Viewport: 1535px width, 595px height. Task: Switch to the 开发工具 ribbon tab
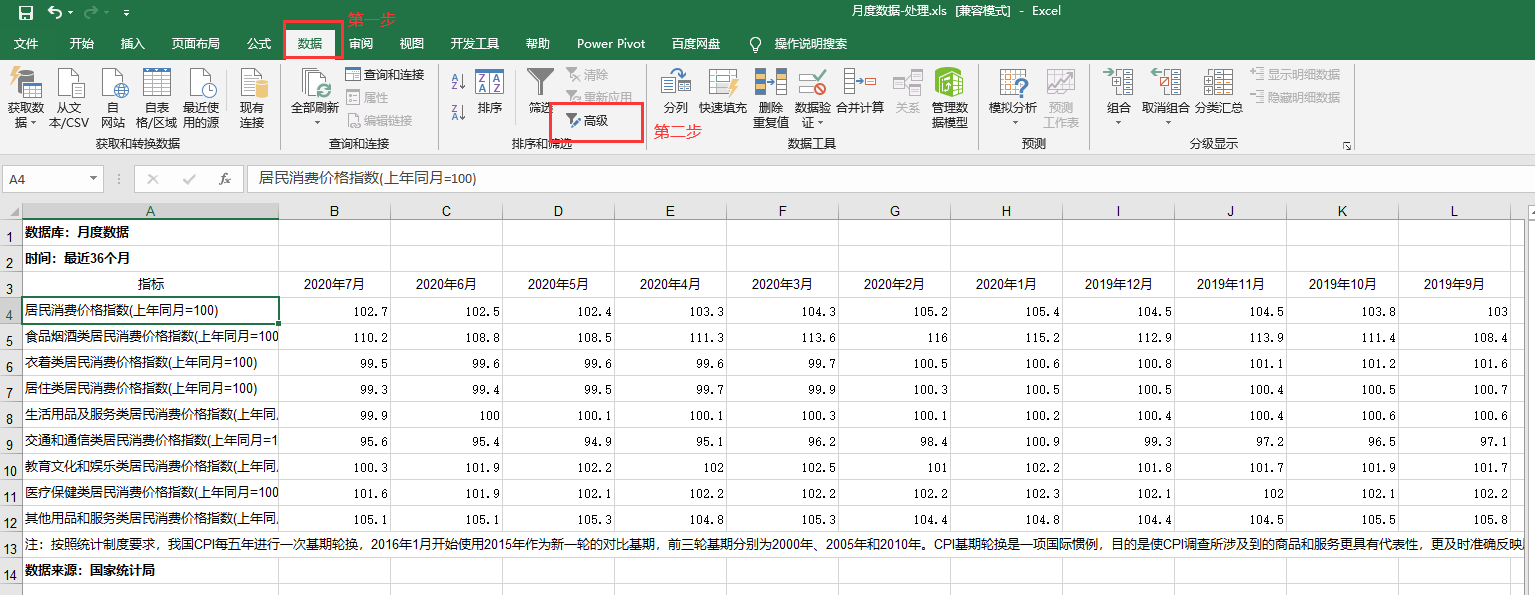click(x=475, y=44)
